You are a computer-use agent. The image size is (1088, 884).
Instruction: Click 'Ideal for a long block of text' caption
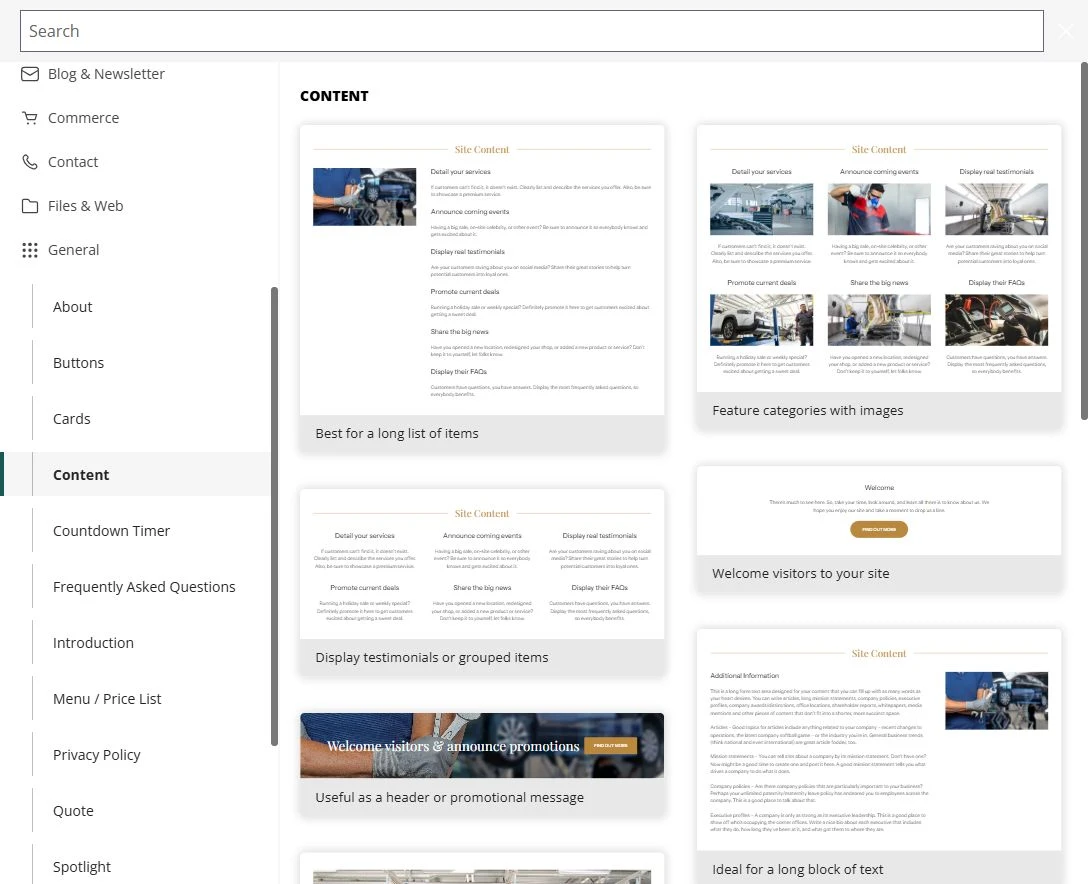point(797,869)
